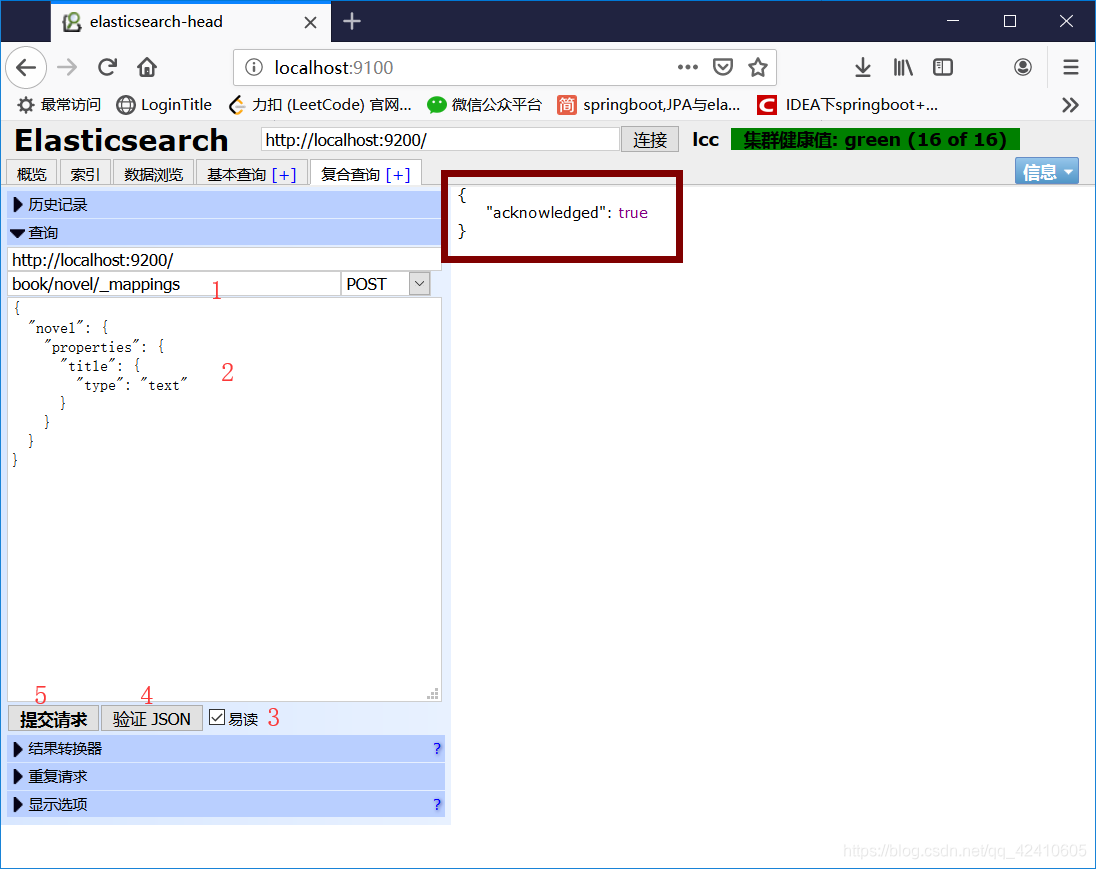This screenshot has height=869, width=1096.
Task: Click the 验证 JSON button
Action: [x=151, y=717]
